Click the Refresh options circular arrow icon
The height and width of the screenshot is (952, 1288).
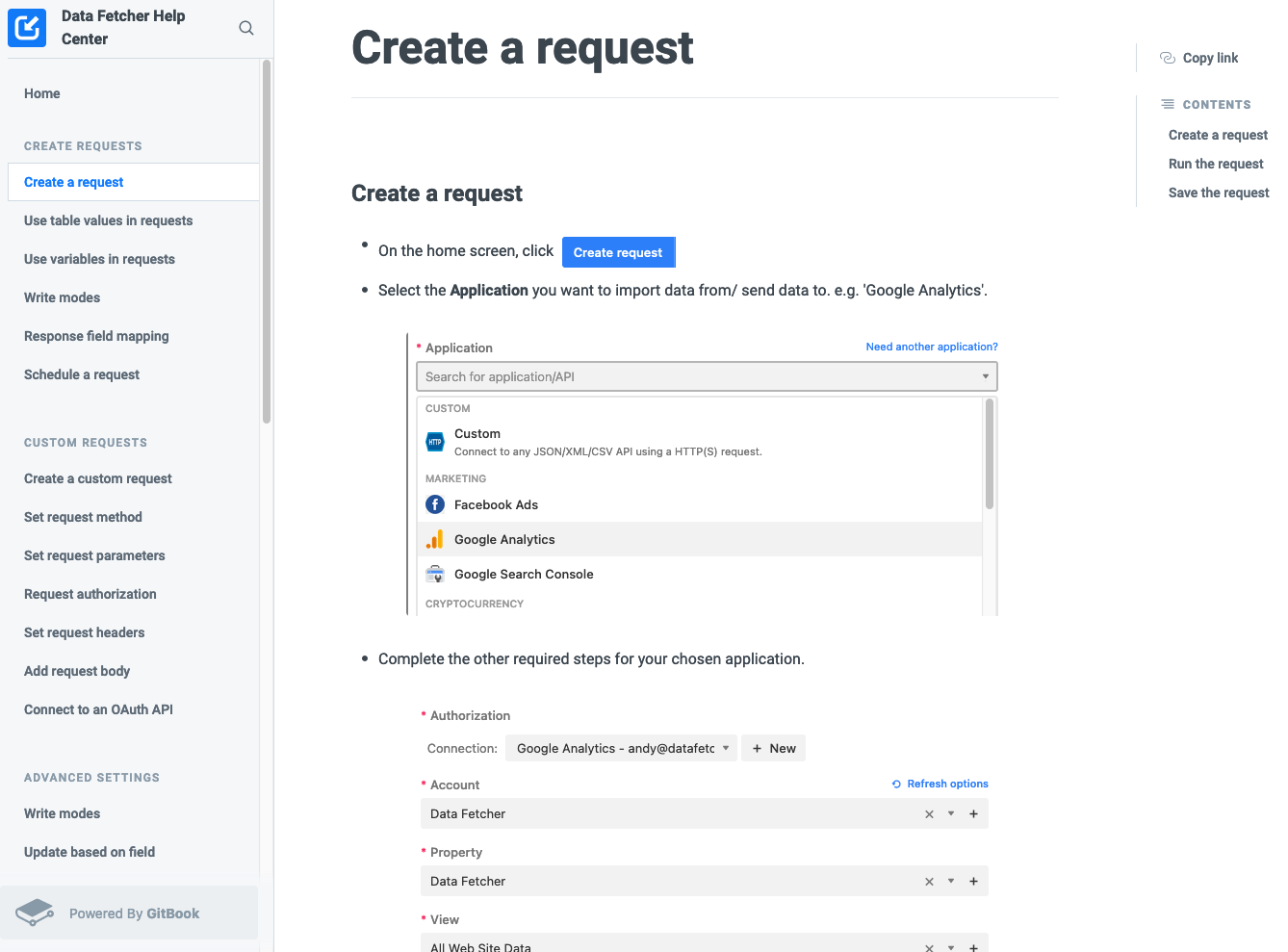[896, 784]
